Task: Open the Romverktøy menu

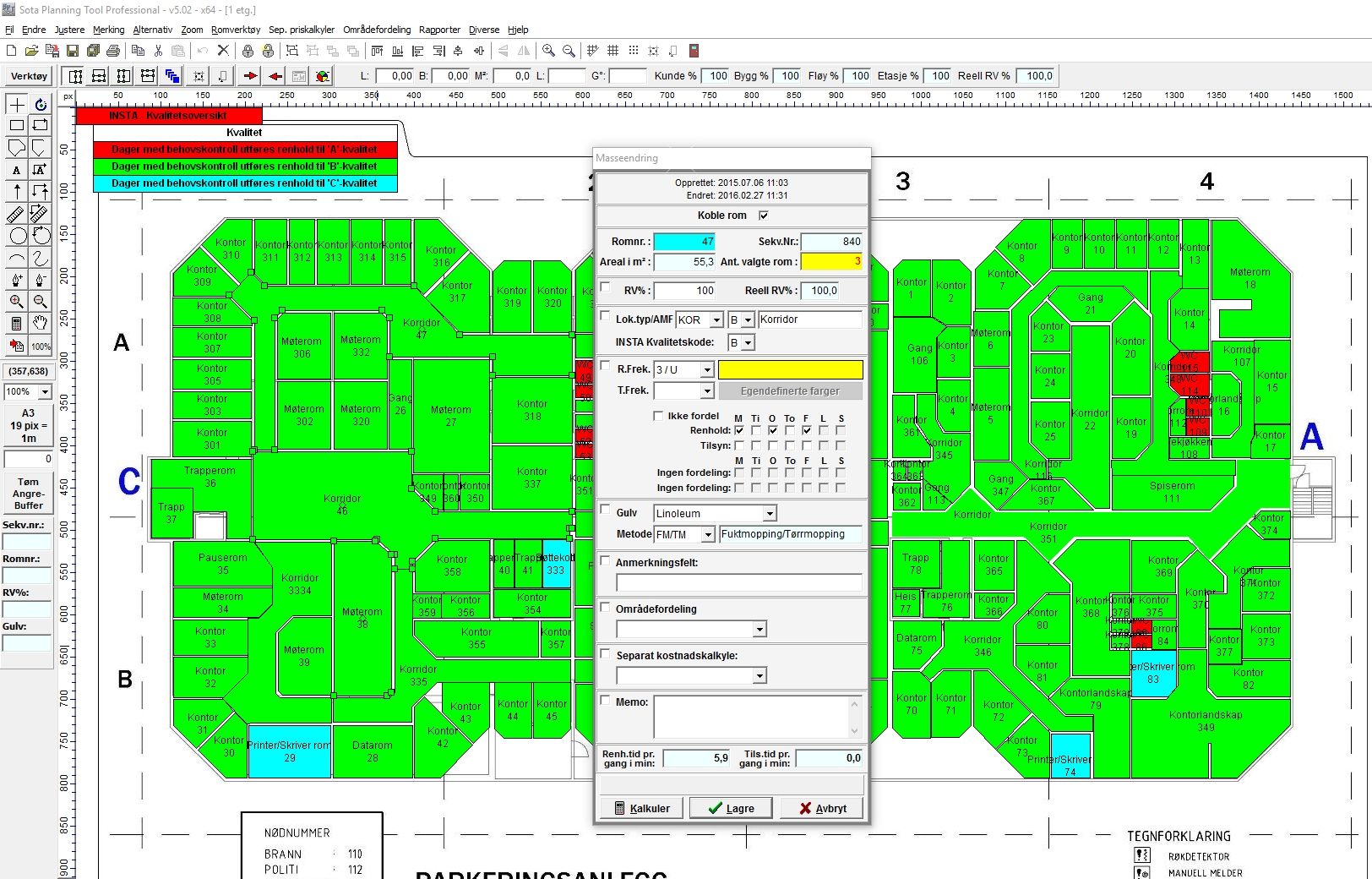Action: pyautogui.click(x=236, y=30)
